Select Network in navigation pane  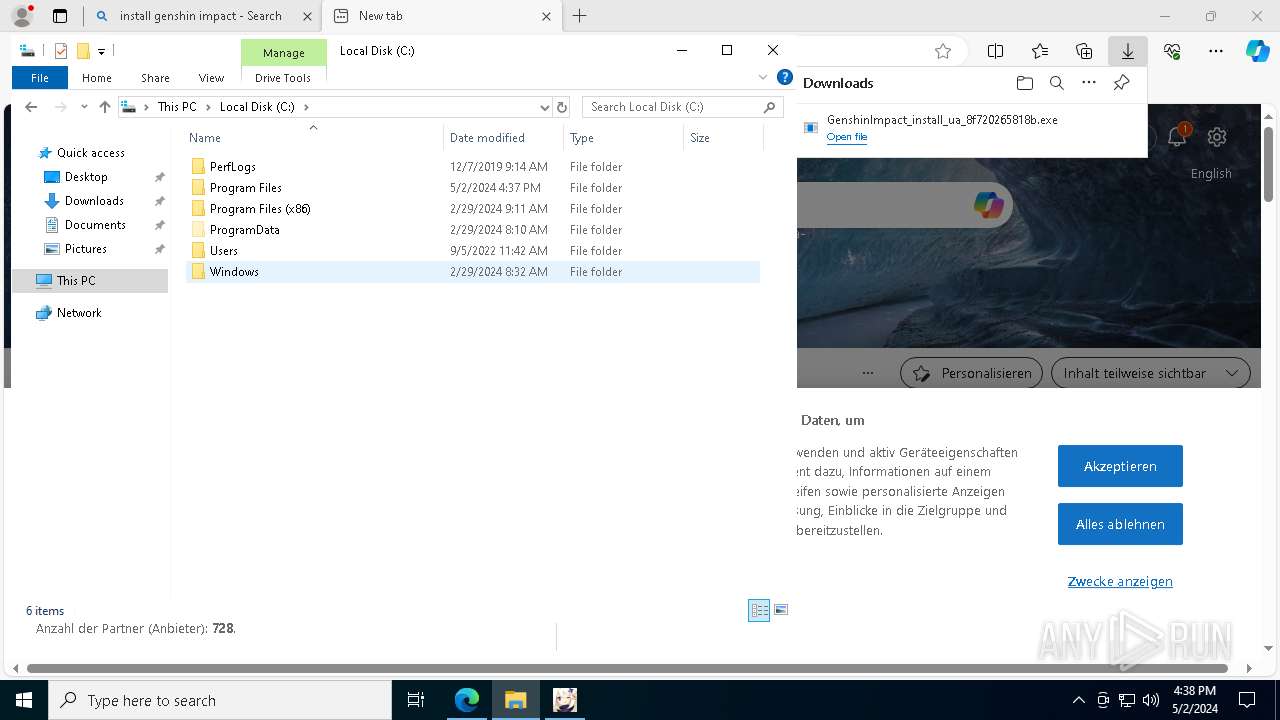click(x=79, y=313)
